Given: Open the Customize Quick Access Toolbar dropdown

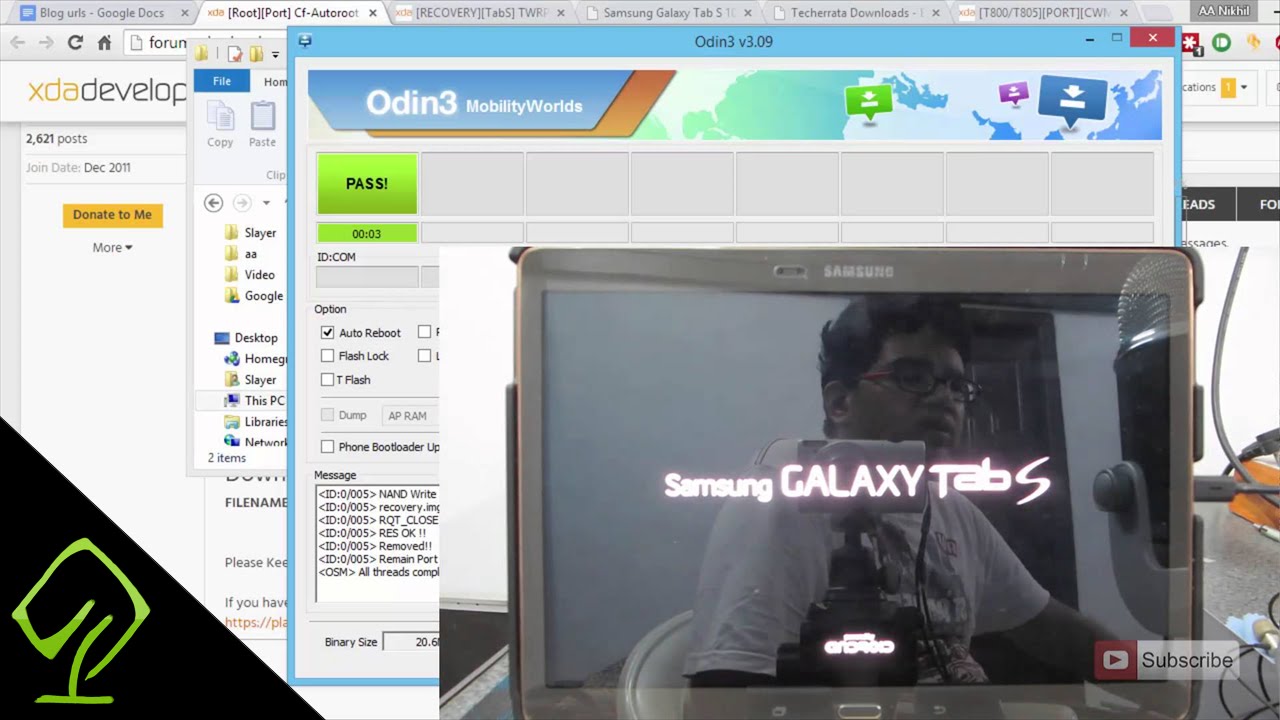Looking at the screenshot, I should [x=275, y=54].
